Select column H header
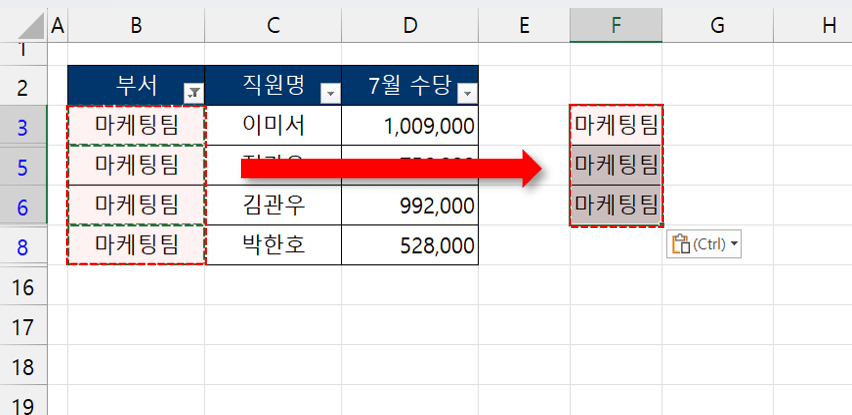 (x=828, y=24)
